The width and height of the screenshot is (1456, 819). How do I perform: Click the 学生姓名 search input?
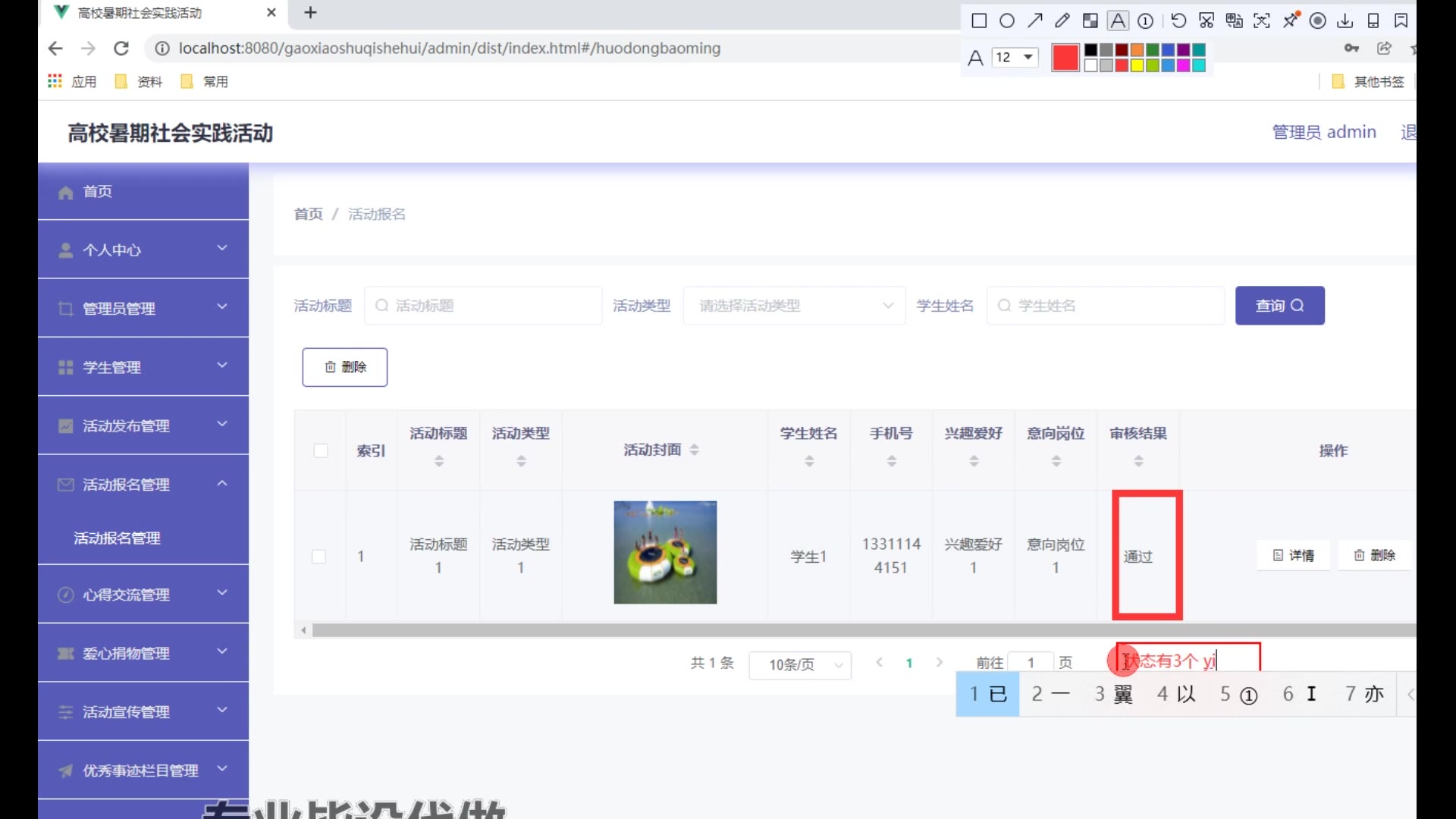[x=1106, y=306]
